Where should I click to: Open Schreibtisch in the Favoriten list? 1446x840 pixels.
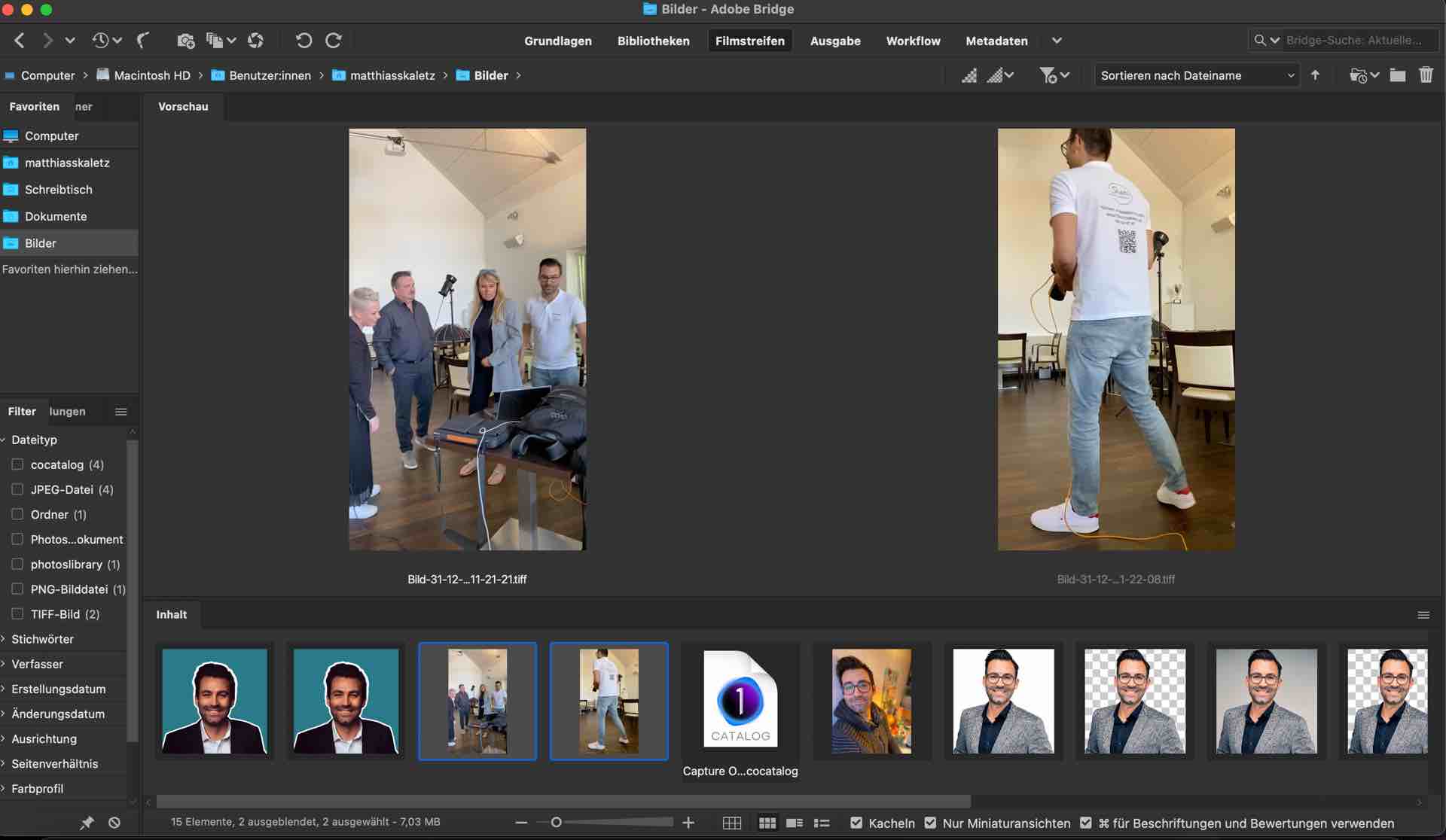pyautogui.click(x=59, y=190)
